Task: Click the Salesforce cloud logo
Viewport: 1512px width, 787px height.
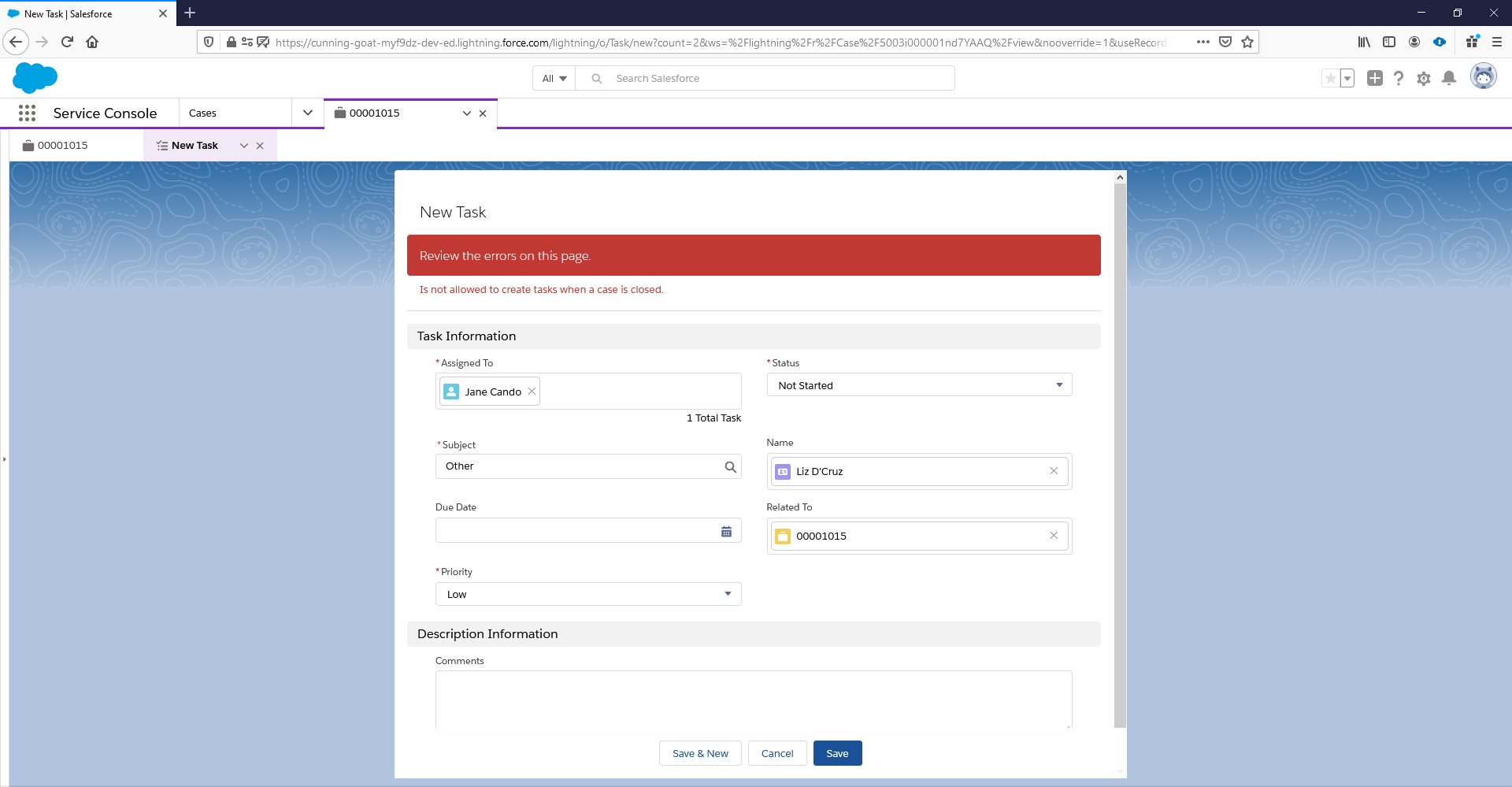Action: tap(35, 78)
